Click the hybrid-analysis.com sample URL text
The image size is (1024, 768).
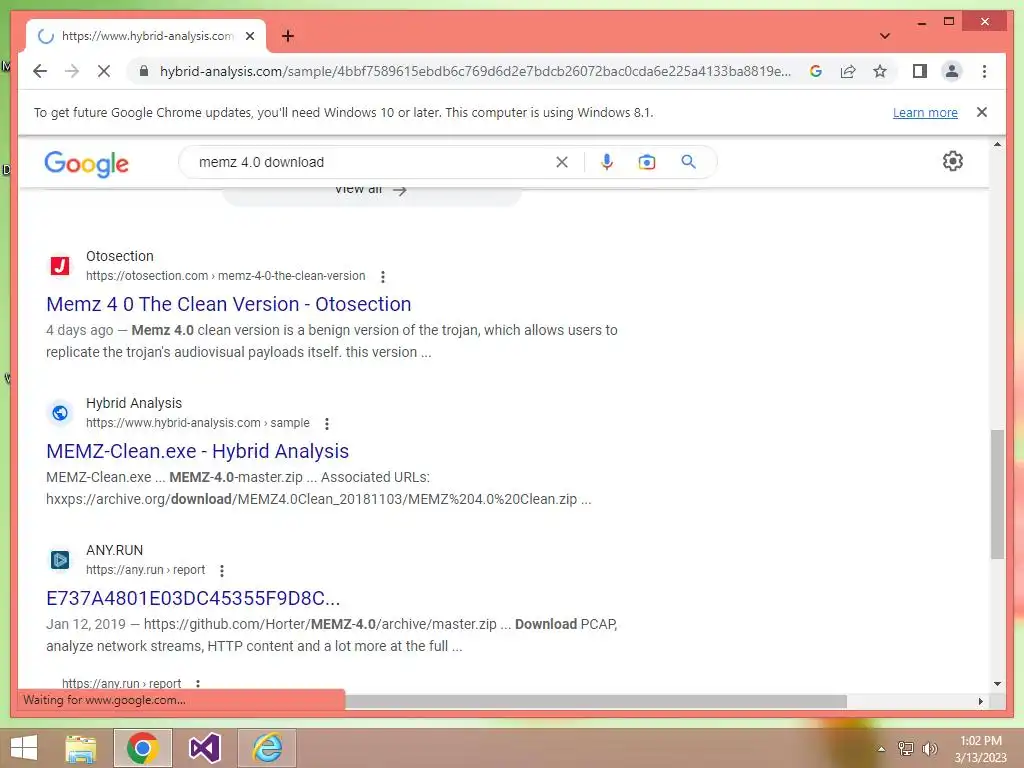pos(198,423)
